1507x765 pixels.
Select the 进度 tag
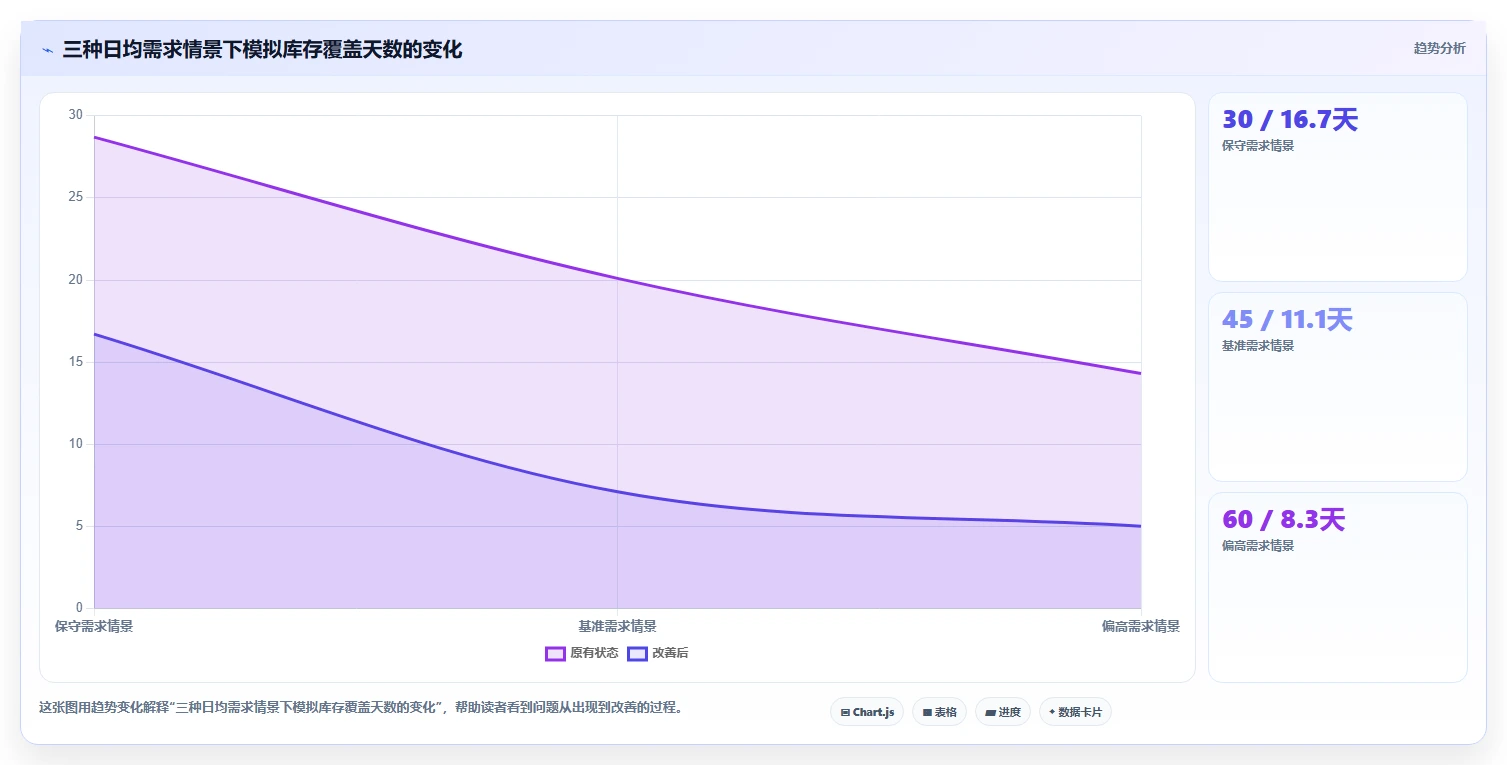click(1003, 712)
